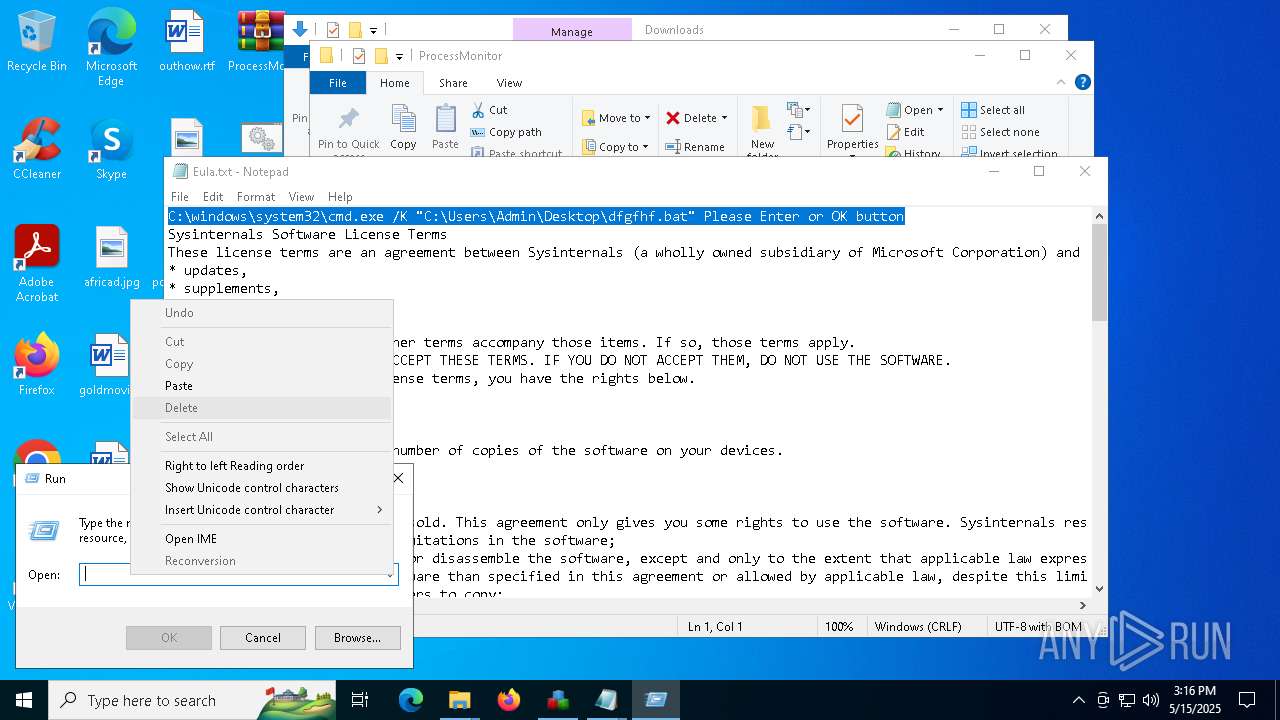Open Notepad Format menu
1280x720 pixels.
tap(256, 197)
